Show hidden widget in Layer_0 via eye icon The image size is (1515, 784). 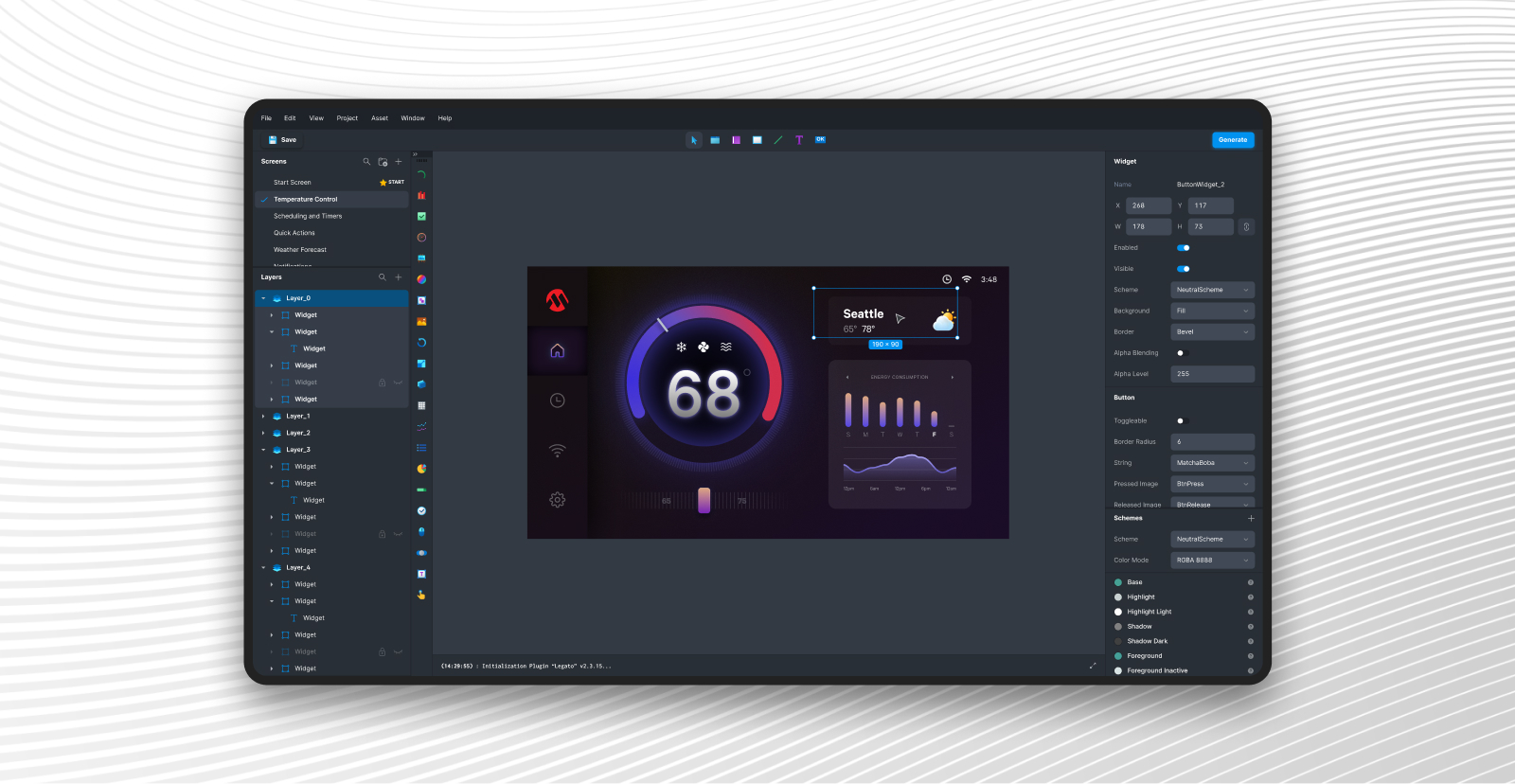point(398,383)
